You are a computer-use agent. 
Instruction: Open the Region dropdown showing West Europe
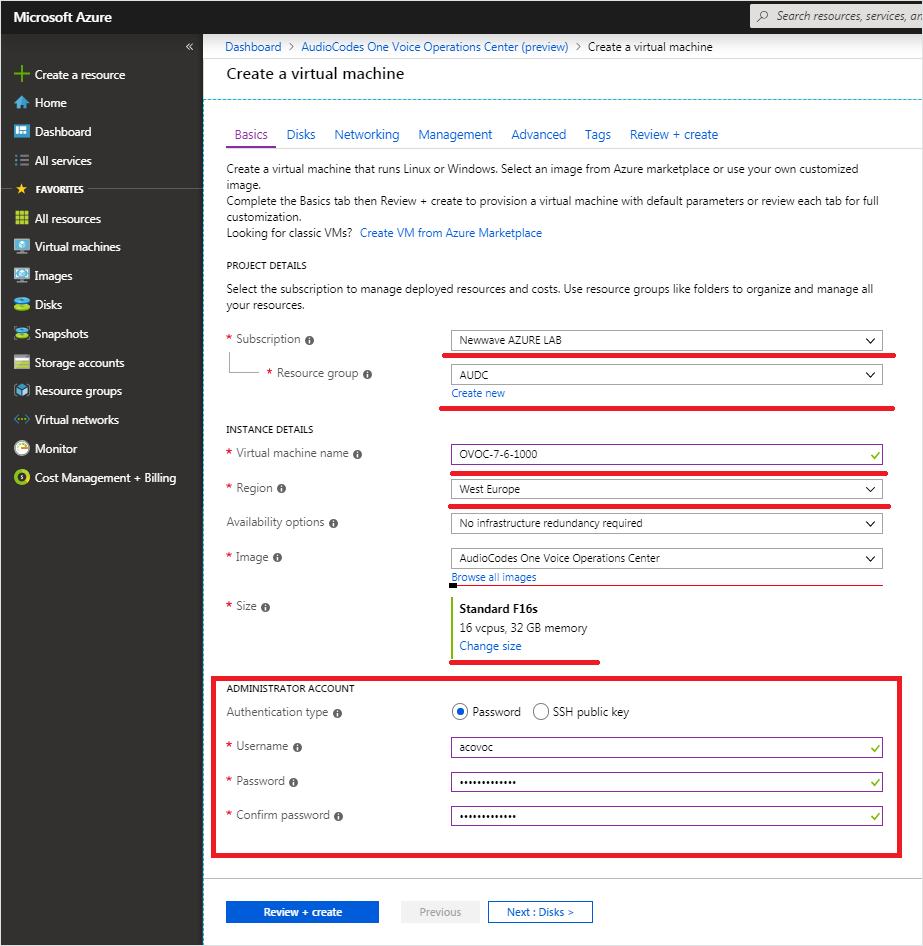(x=666, y=489)
